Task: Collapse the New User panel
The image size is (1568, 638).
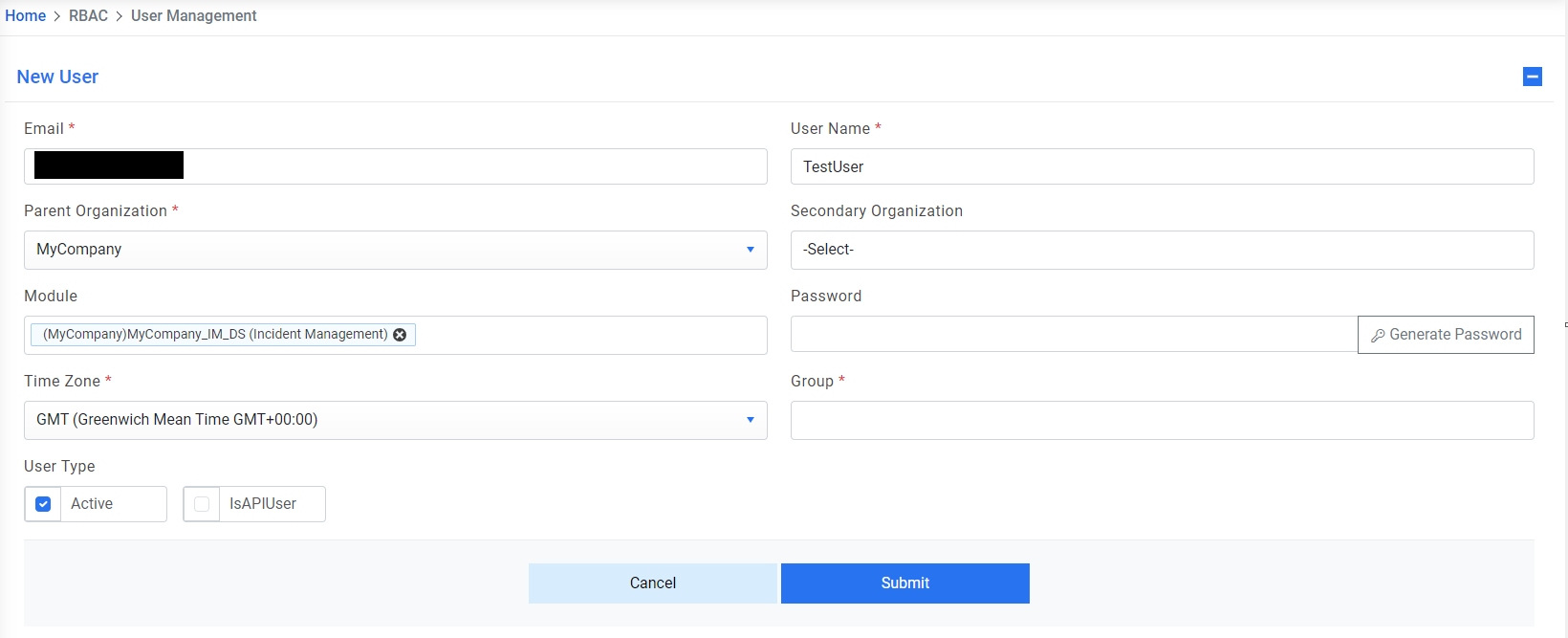Action: (1532, 77)
